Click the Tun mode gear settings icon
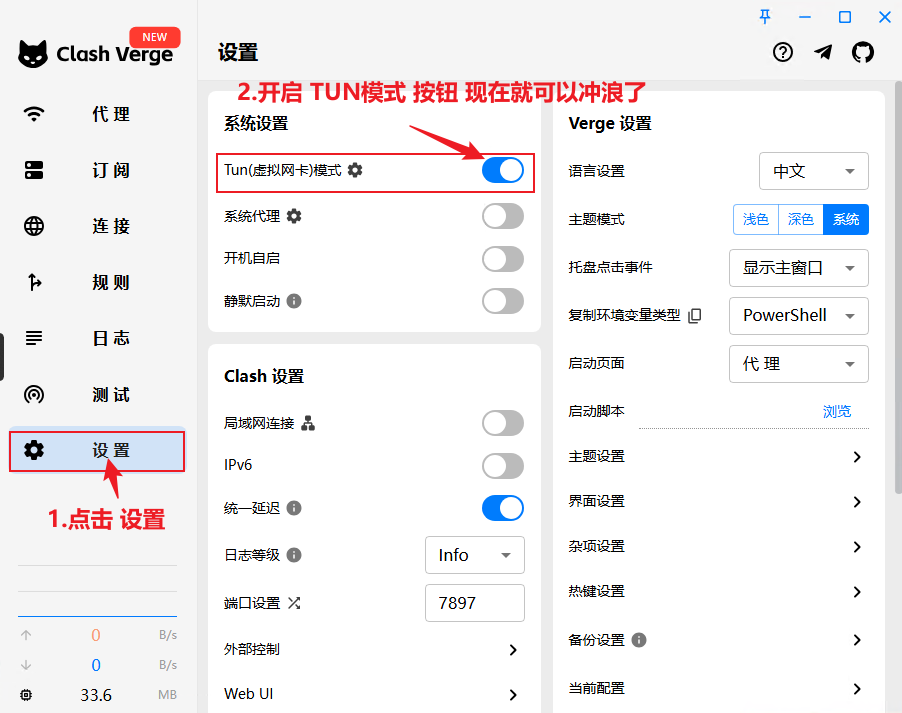Image resolution: width=902 pixels, height=713 pixels. [x=355, y=170]
